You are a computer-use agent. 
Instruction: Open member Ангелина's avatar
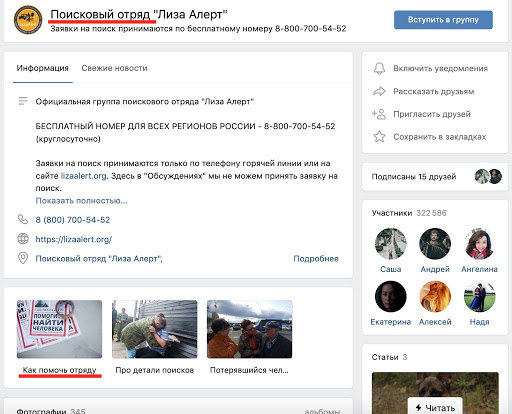coord(479,244)
